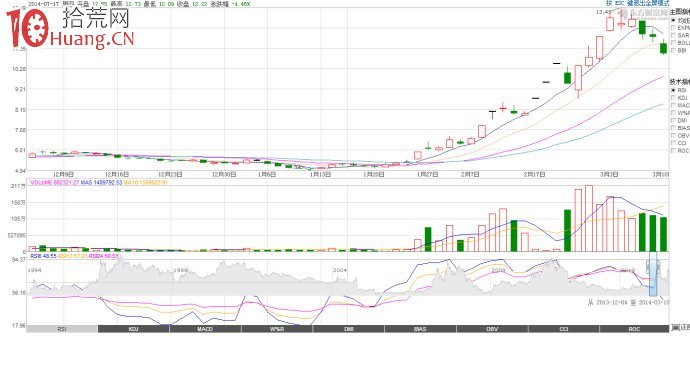Image resolution: width=690 pixels, height=387 pixels.
Task: Click the blue time-range selector handle
Action: (653, 274)
